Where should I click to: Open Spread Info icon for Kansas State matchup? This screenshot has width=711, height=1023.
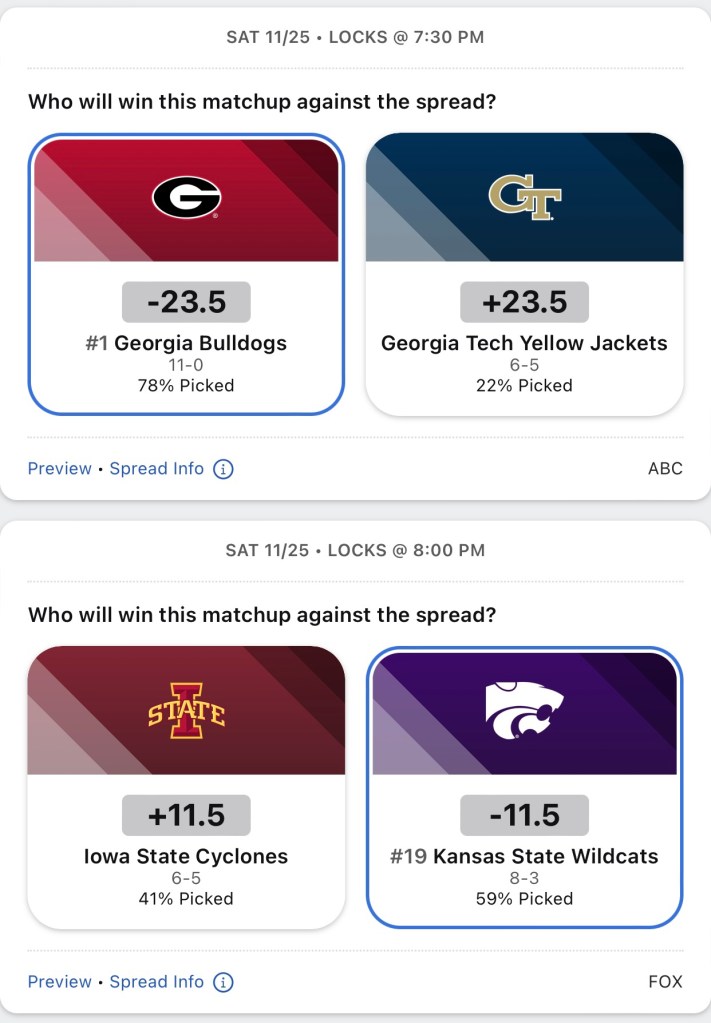coord(224,982)
